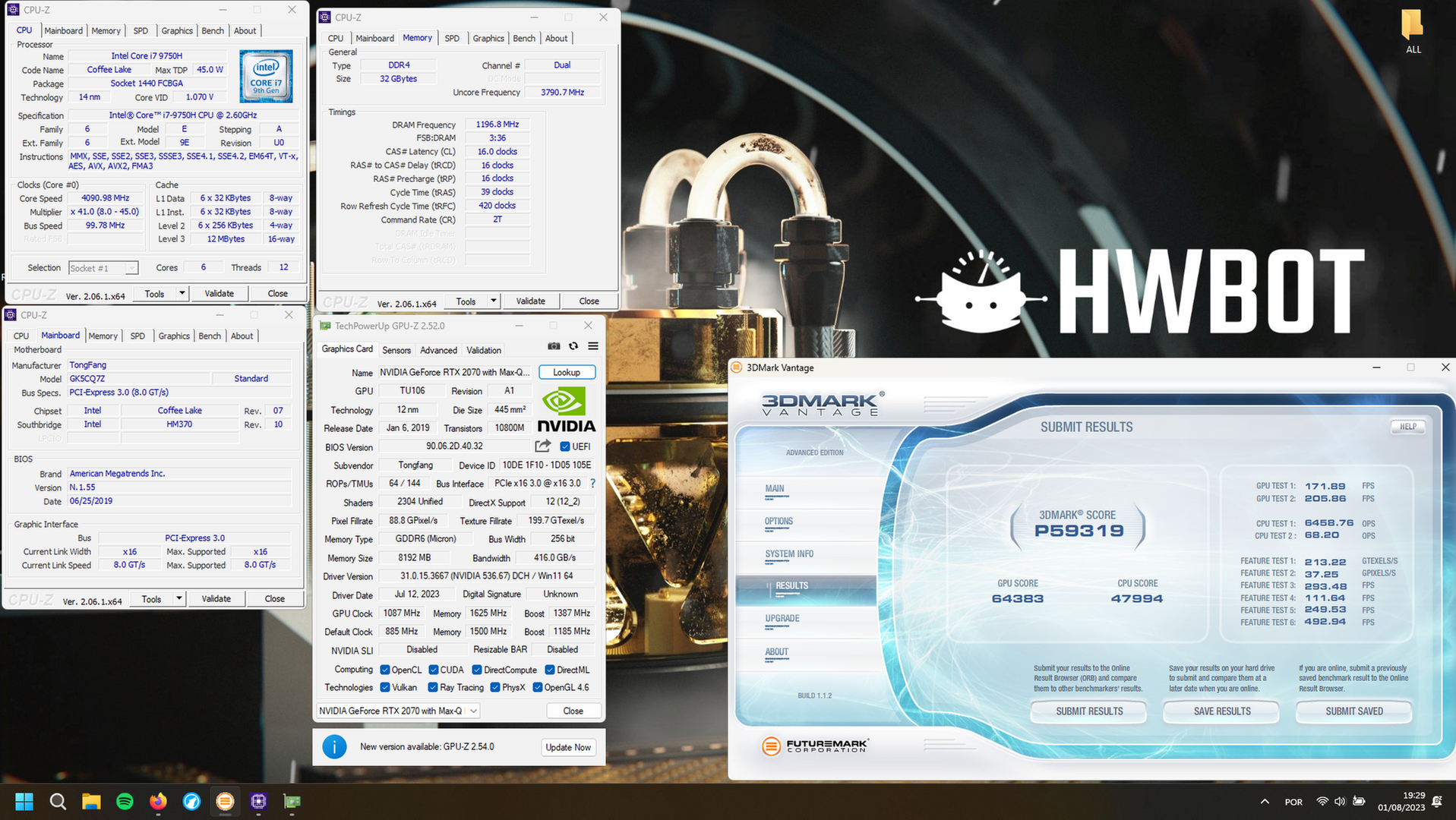Open File Explorer from taskbar

(91, 801)
